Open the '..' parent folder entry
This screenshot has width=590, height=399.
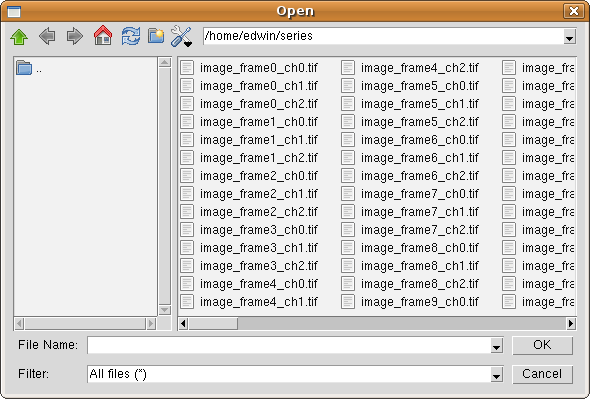(29, 68)
